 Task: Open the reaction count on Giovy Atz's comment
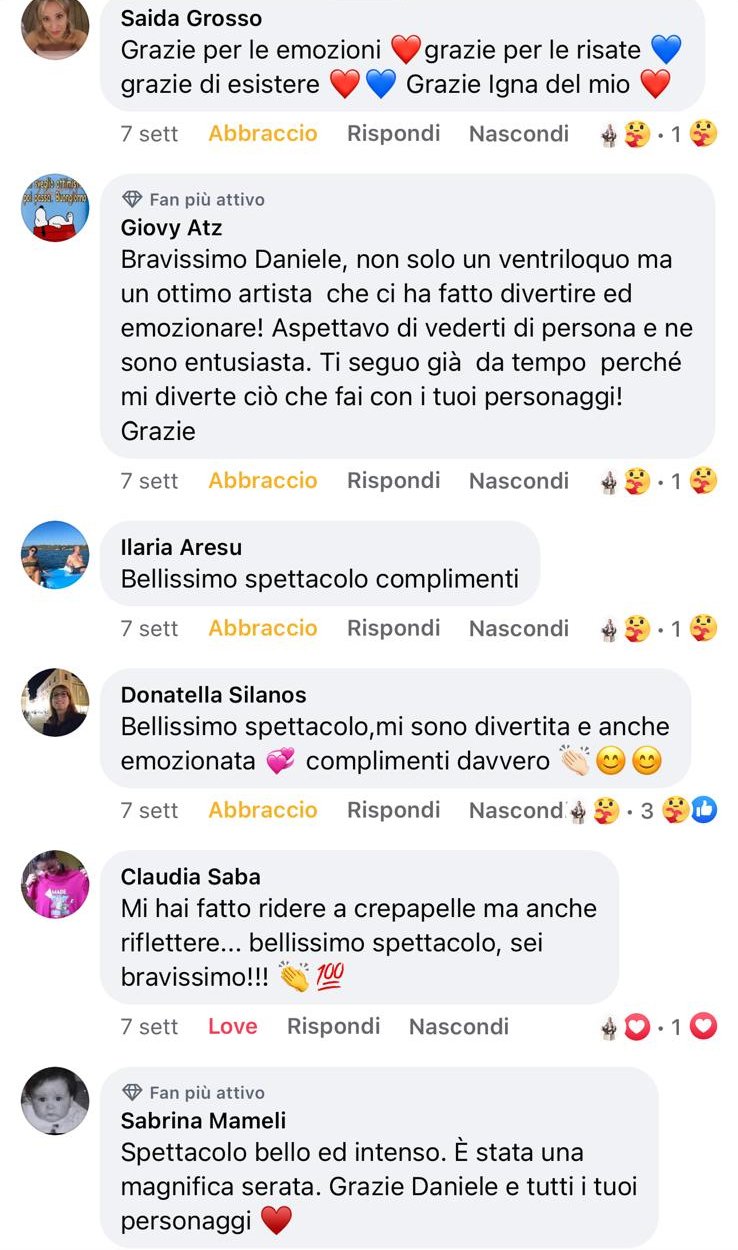pos(676,481)
